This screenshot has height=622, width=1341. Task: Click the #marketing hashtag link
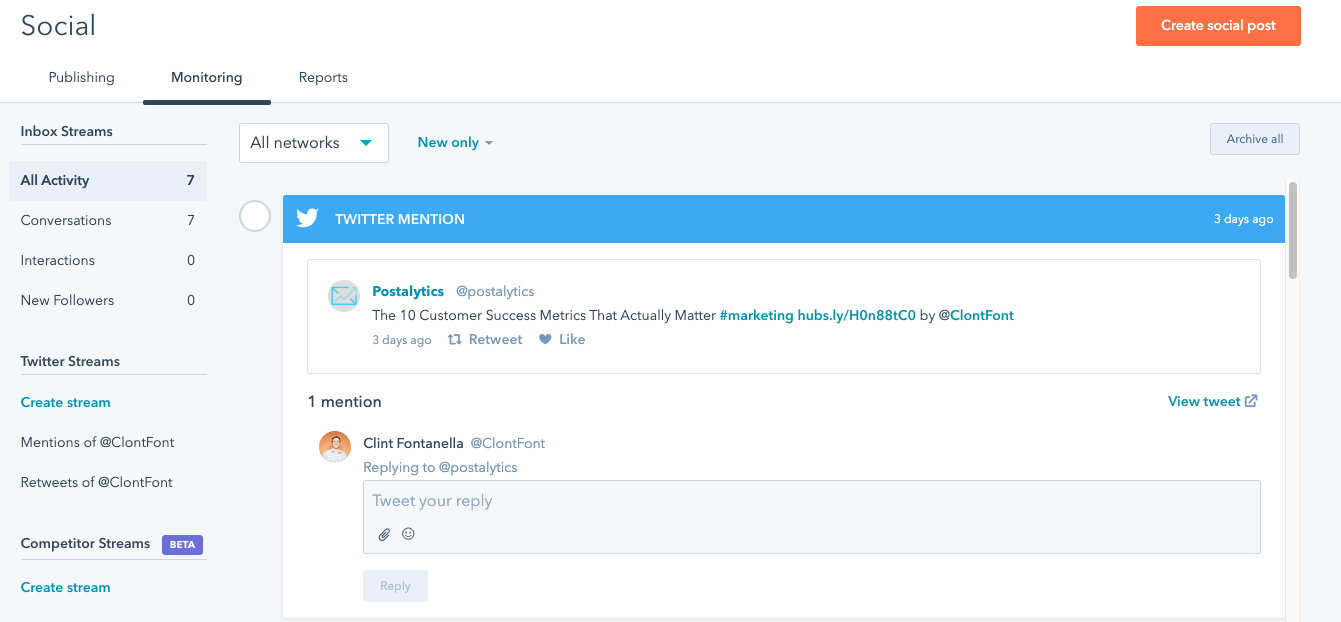[x=756, y=315]
